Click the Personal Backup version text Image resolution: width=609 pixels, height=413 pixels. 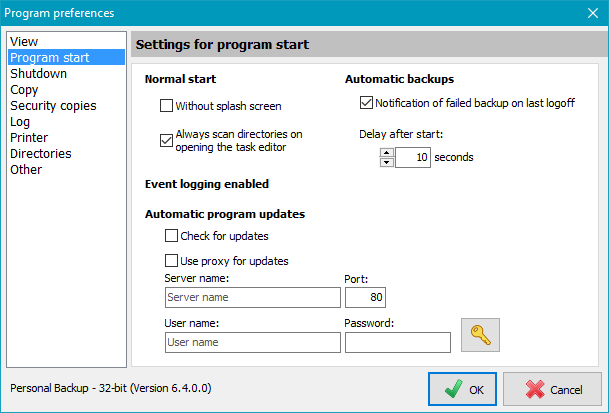[111, 388]
